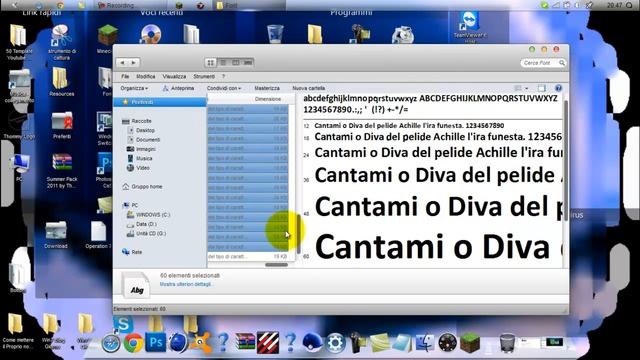Click the blue help icon

pyautogui.click(x=558, y=88)
